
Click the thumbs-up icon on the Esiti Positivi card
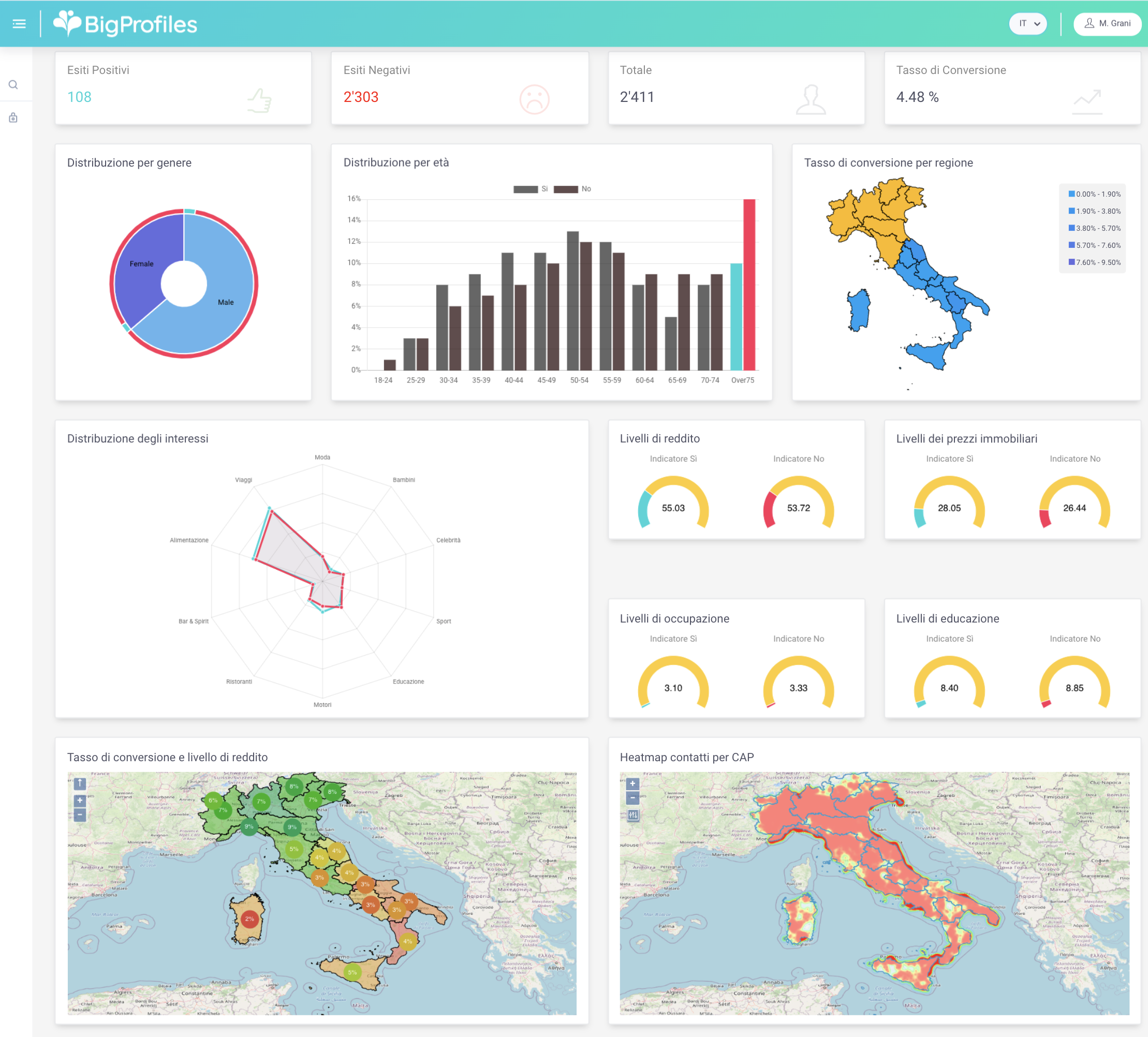click(260, 101)
